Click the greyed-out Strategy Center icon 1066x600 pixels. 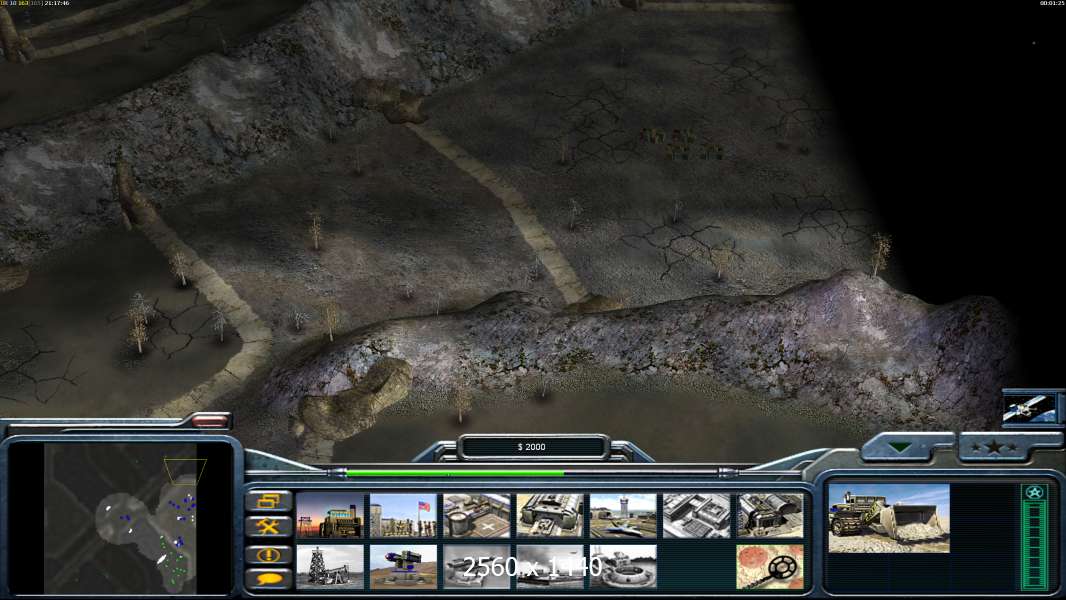[x=697, y=516]
